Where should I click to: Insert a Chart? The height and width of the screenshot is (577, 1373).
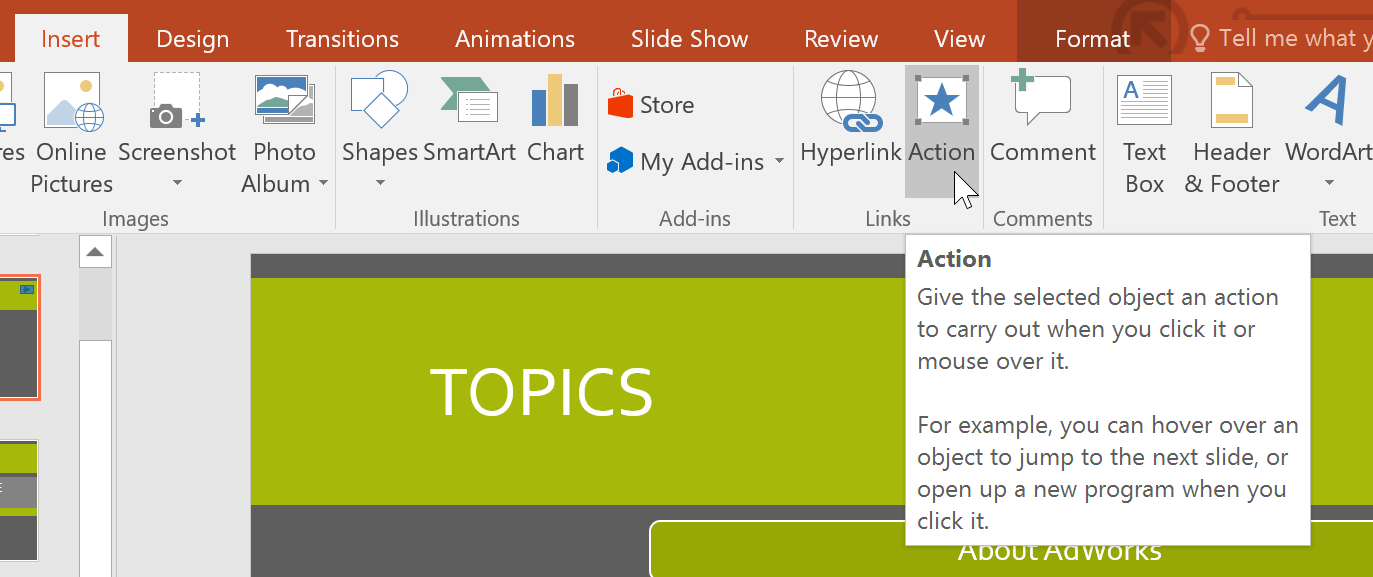[x=555, y=120]
